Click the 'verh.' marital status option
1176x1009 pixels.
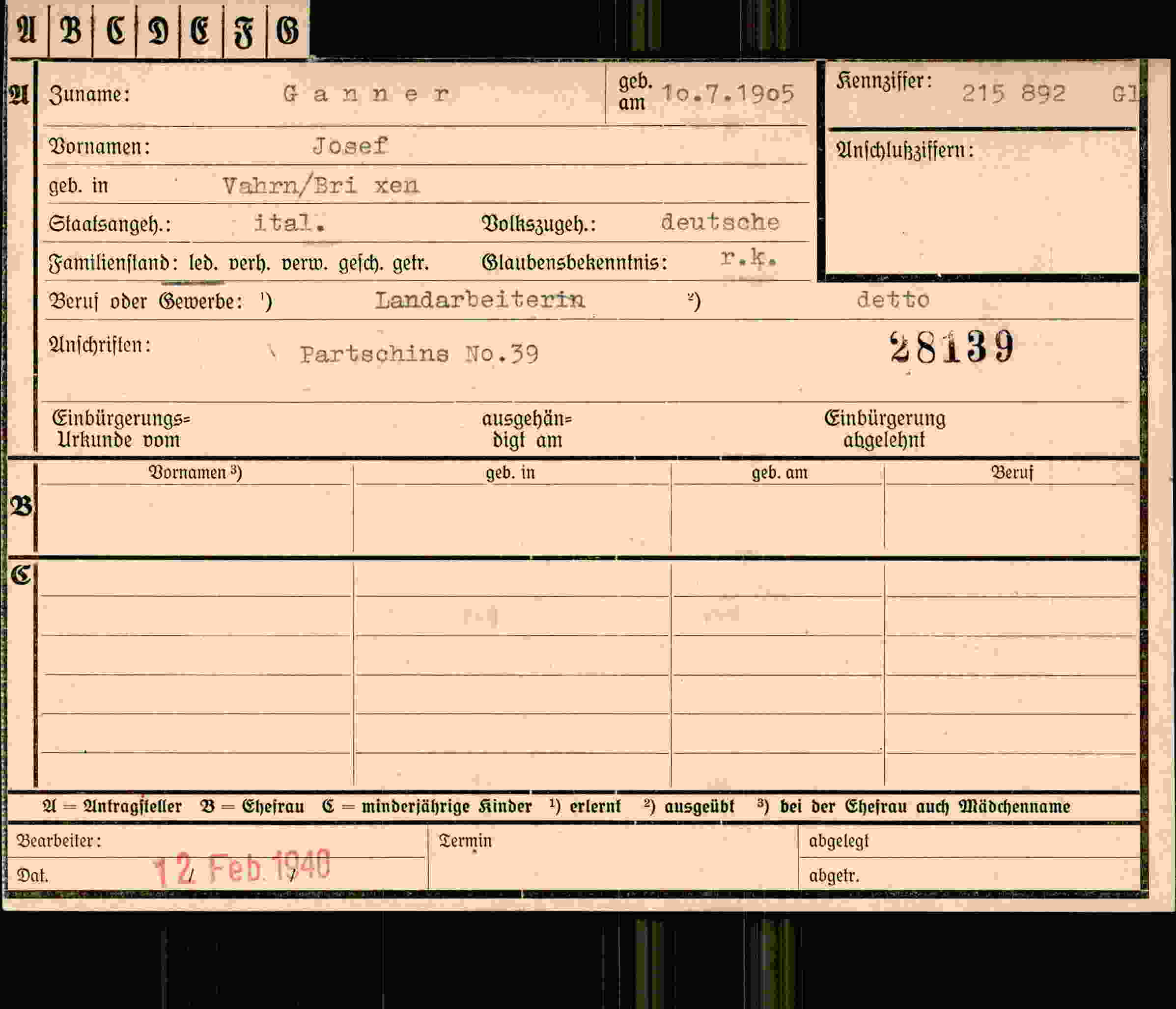pos(249,263)
